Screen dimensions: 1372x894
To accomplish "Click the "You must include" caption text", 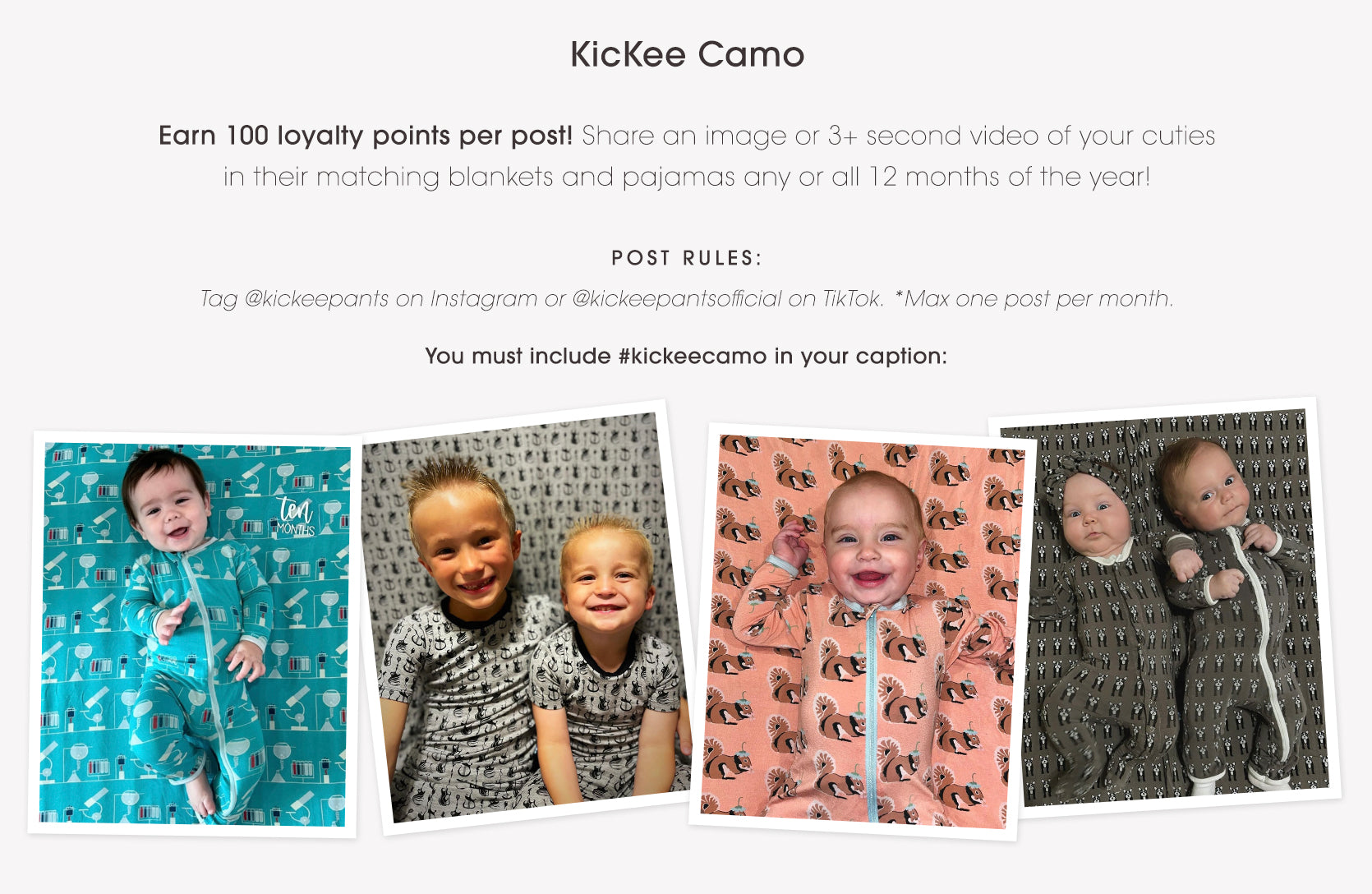I will point(518,356).
